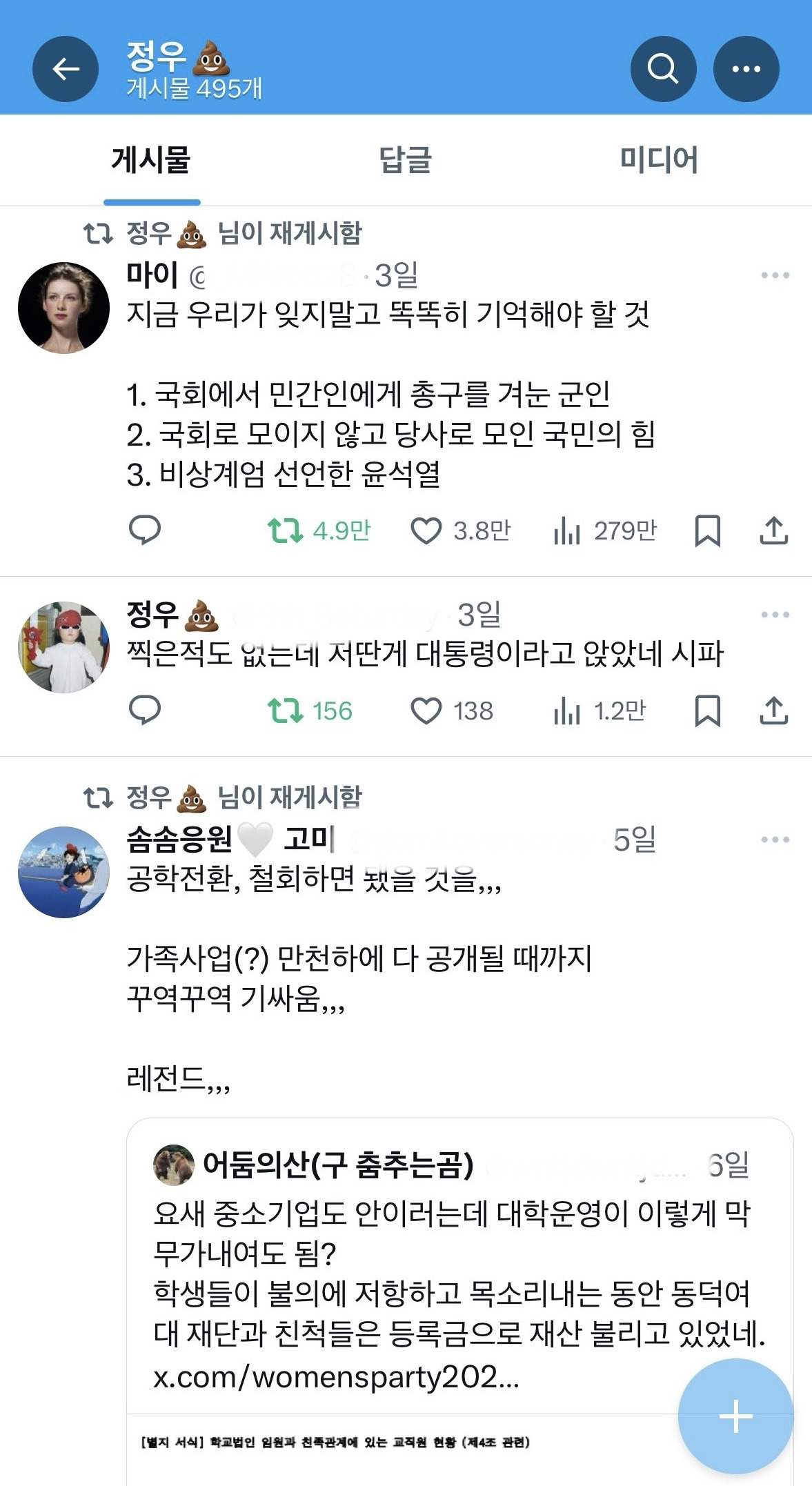Open search with the magnifier icon
Viewport: 812px width, 1486px height.
click(x=663, y=69)
